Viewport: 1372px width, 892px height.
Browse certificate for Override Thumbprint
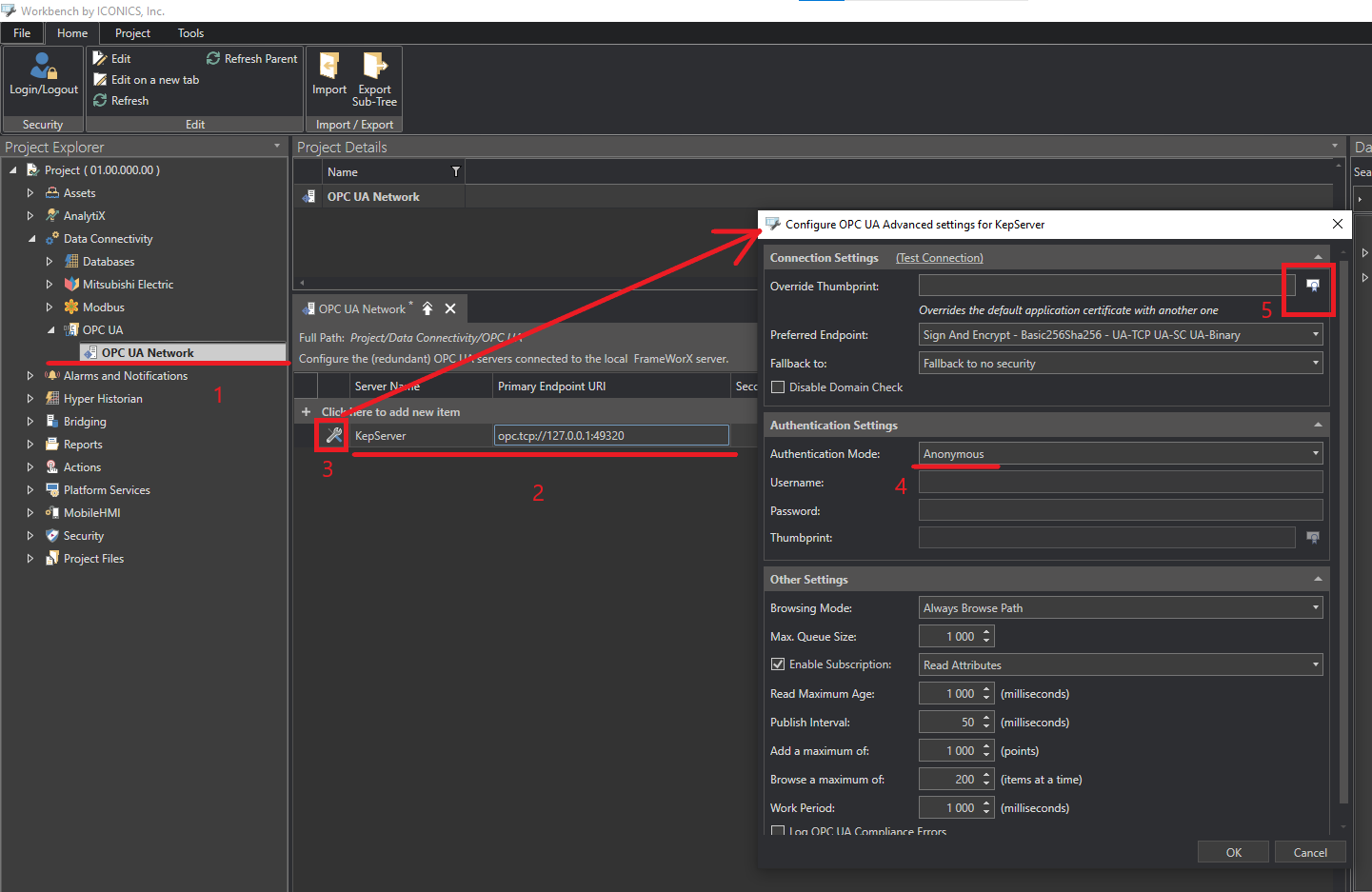click(1313, 286)
